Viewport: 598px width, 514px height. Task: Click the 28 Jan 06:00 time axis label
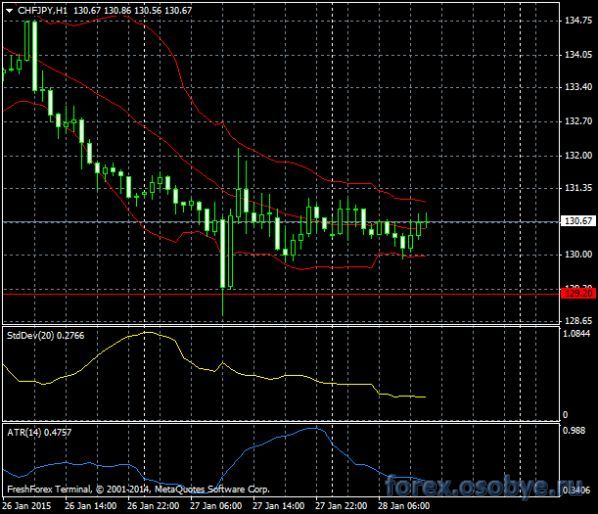point(403,506)
